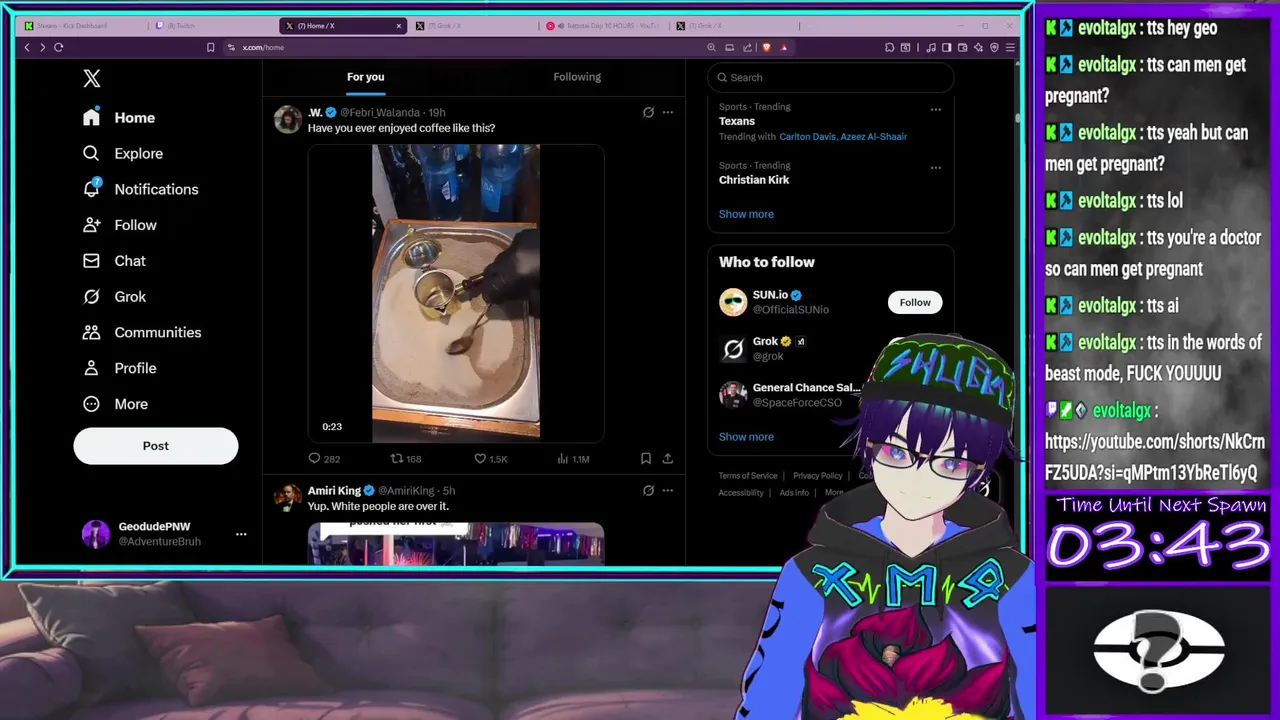Repost the coffee post with 168 reposts
This screenshot has height=720, width=1280.
point(405,459)
